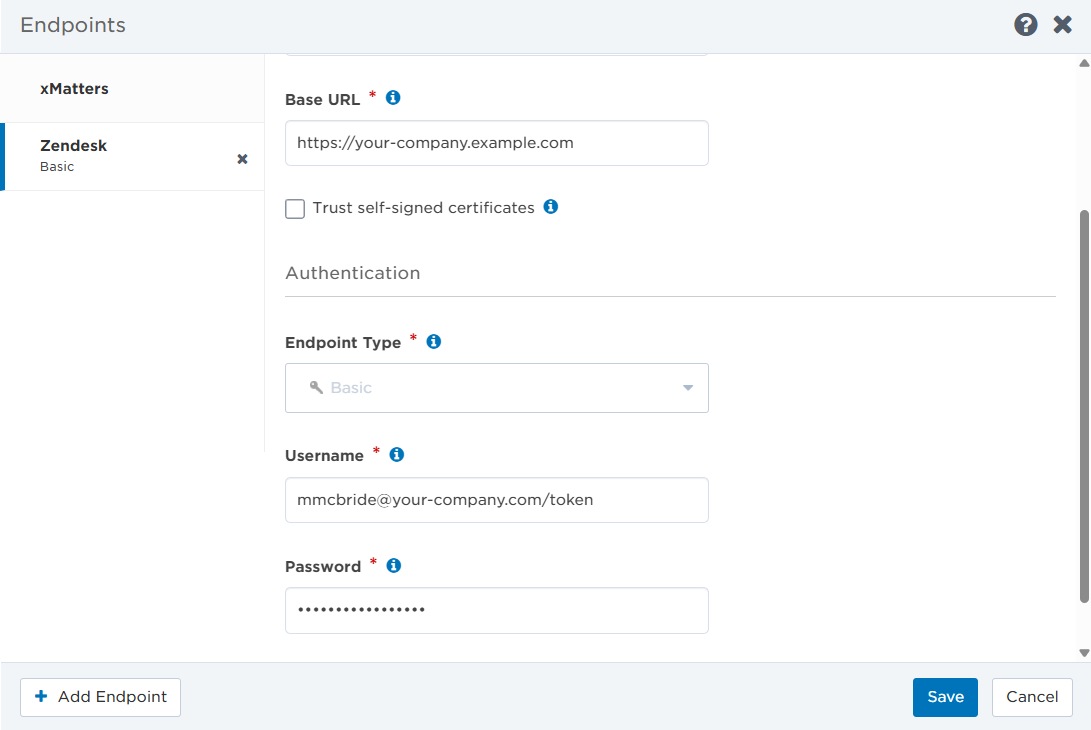Click the Endpoint Type info icon
1091x730 pixels.
click(x=434, y=341)
